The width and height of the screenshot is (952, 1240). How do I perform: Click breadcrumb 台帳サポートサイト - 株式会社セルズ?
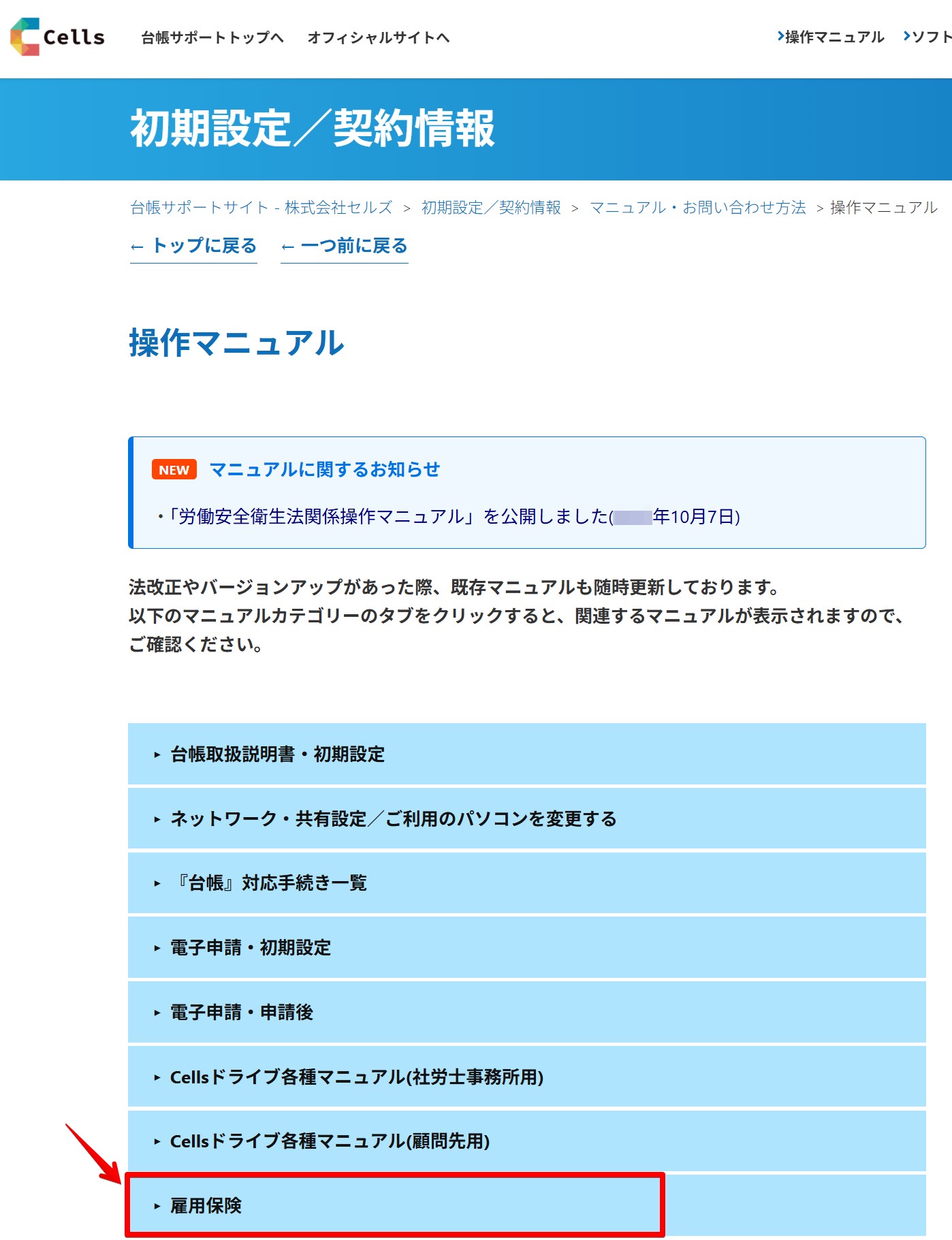point(261,207)
